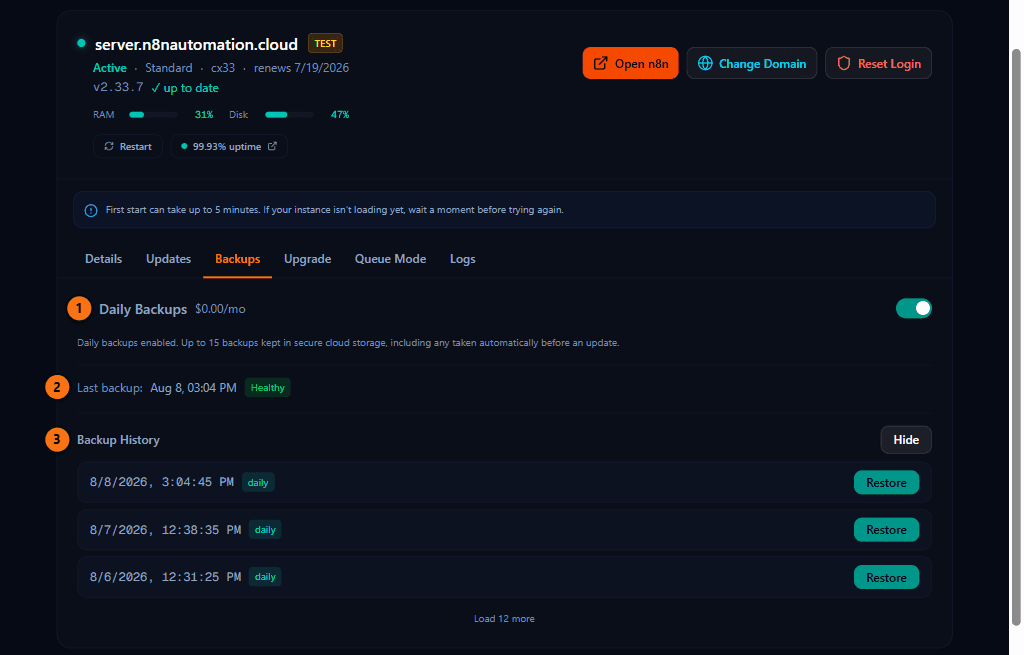This screenshot has height=655, width=1024.
Task: Click the v2.33.7 version text
Action: pos(118,87)
